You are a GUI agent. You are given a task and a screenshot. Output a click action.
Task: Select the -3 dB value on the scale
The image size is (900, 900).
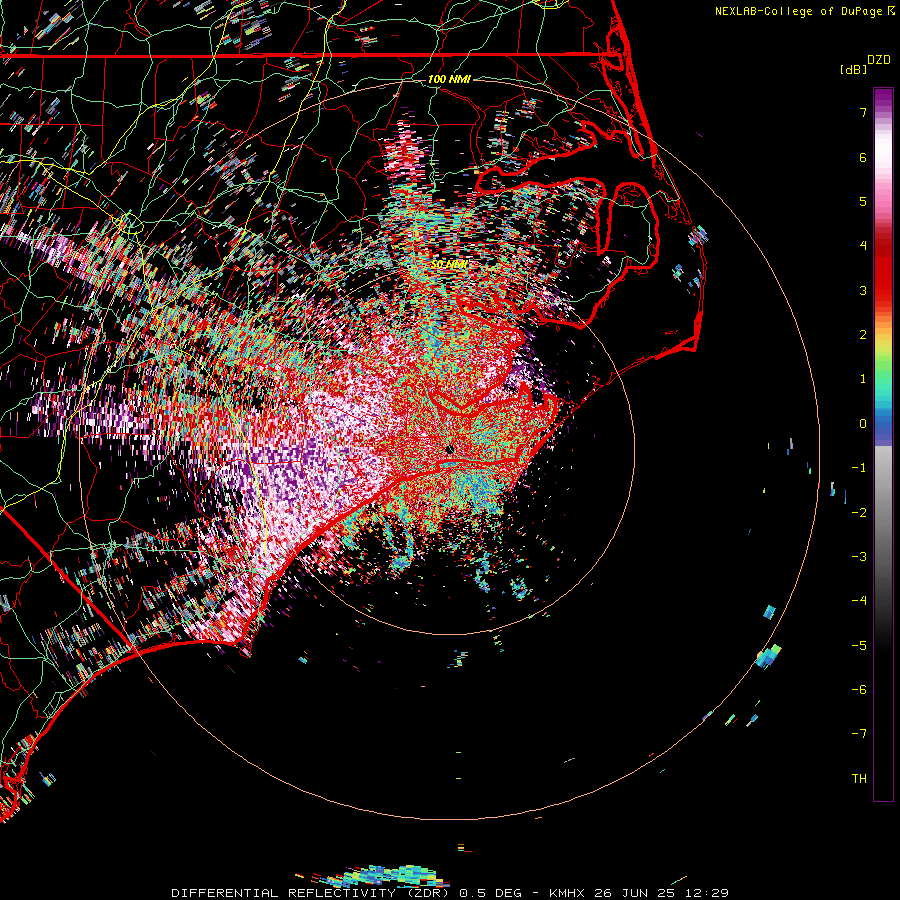[x=859, y=557]
